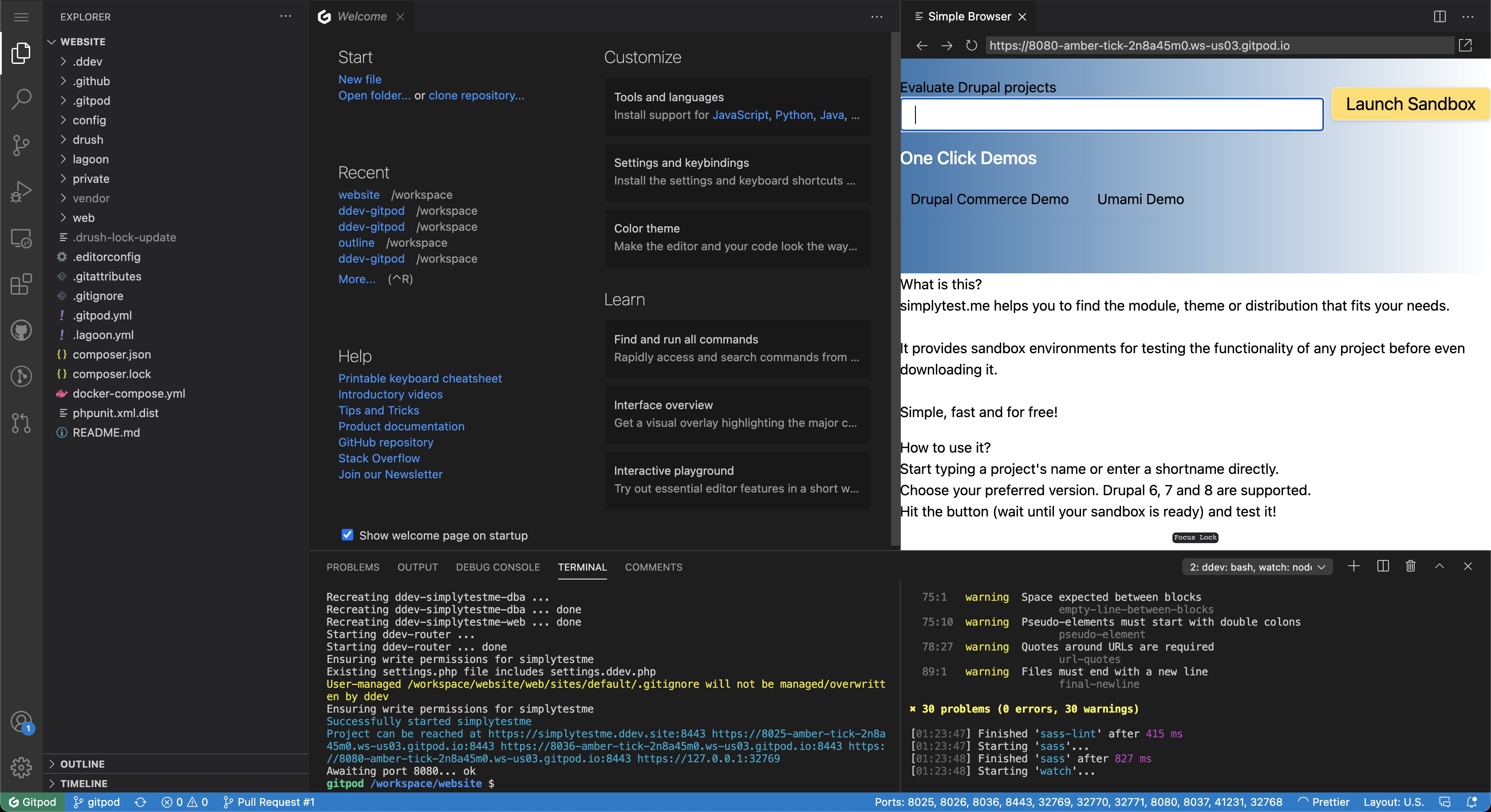Image resolution: width=1491 pixels, height=812 pixels.
Task: Maximize the terminal panel with the chevron
Action: coord(1439,566)
